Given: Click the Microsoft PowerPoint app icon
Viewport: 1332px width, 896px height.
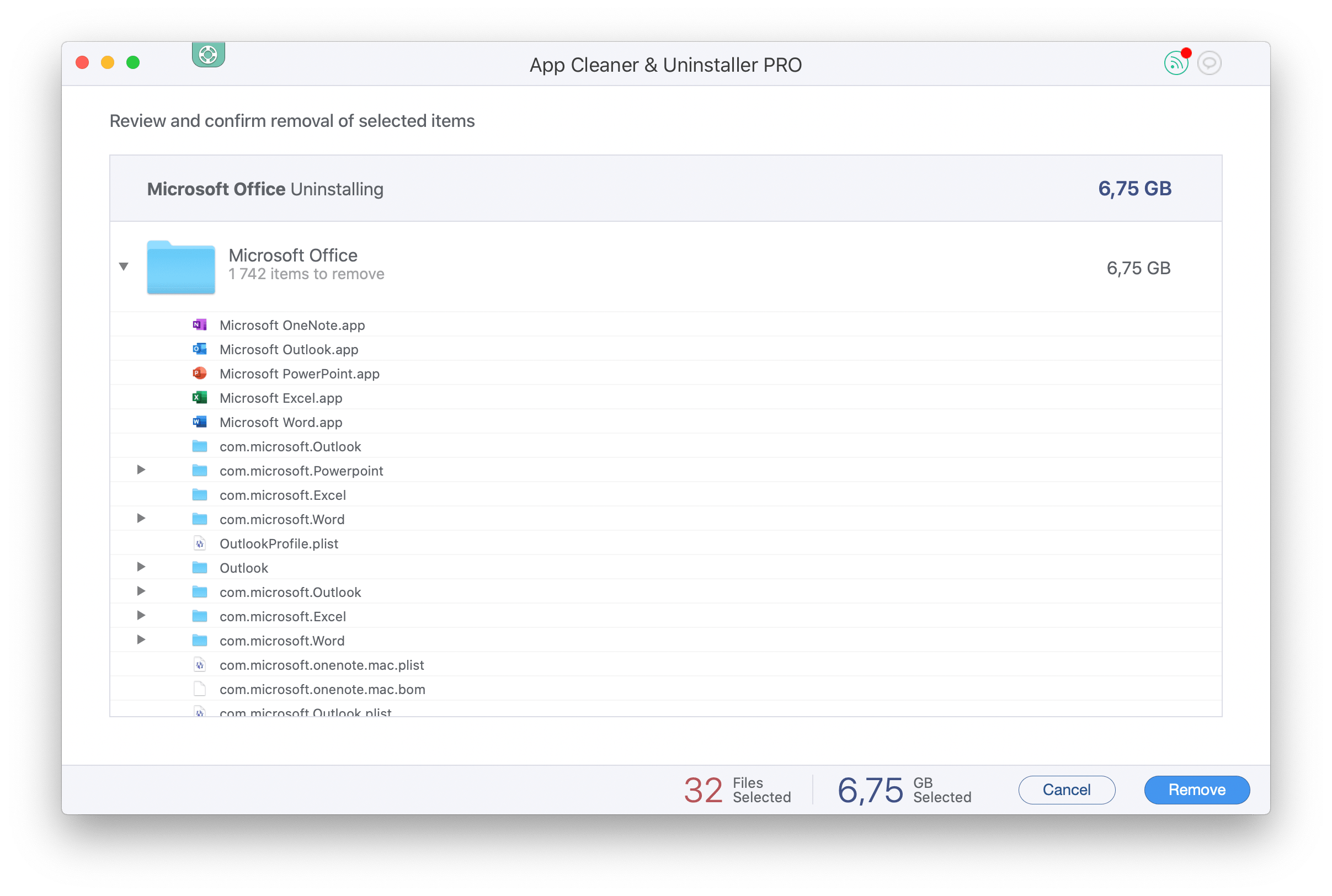Looking at the screenshot, I should click(197, 373).
